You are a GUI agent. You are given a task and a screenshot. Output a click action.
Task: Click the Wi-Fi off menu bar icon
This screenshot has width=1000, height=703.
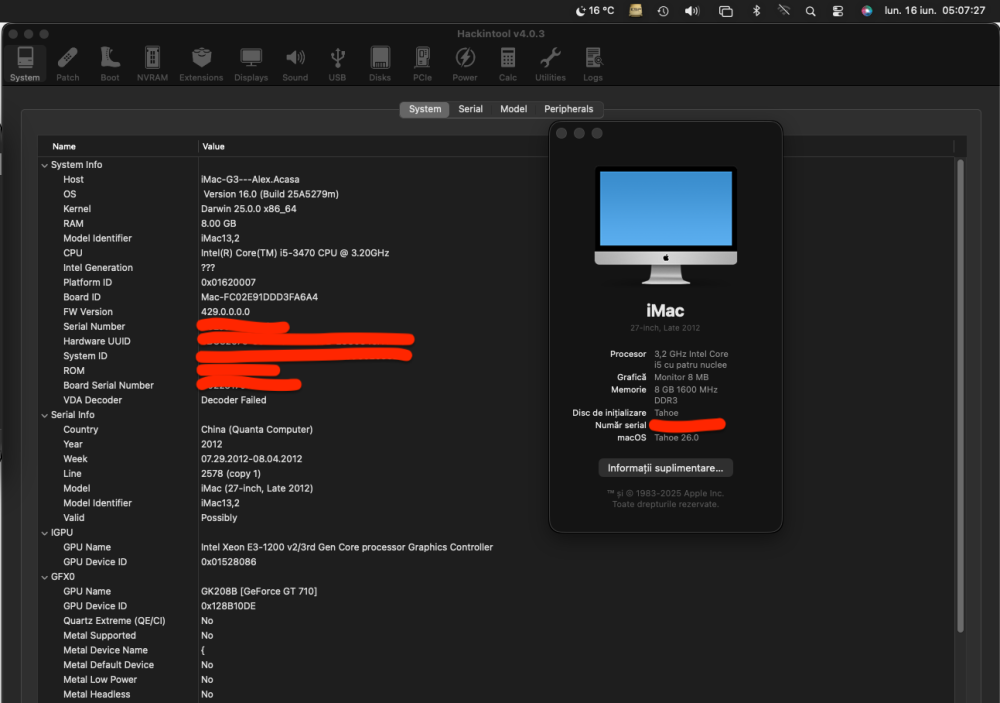click(784, 11)
